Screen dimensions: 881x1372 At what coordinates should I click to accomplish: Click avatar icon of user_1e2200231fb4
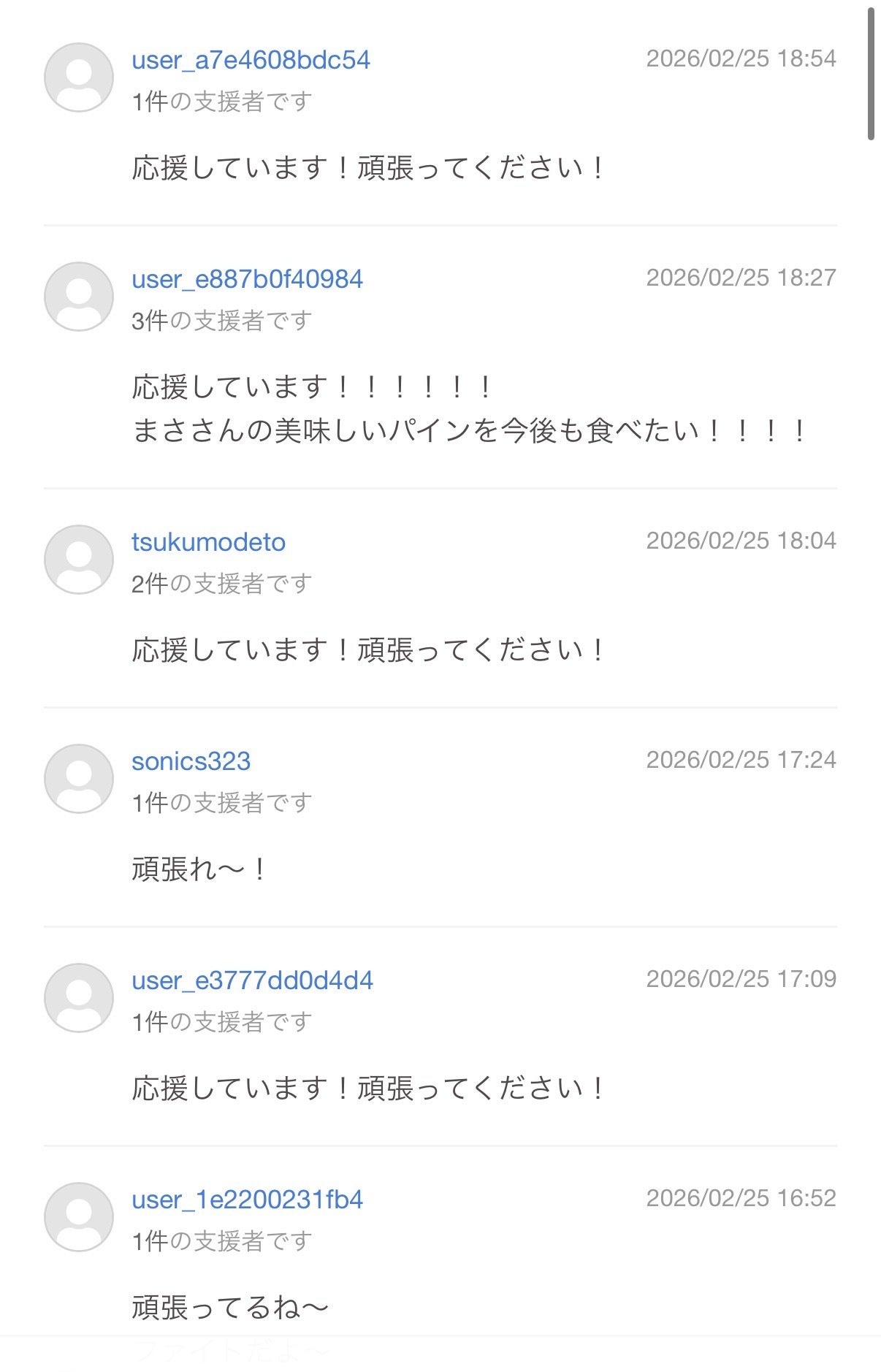[79, 1217]
